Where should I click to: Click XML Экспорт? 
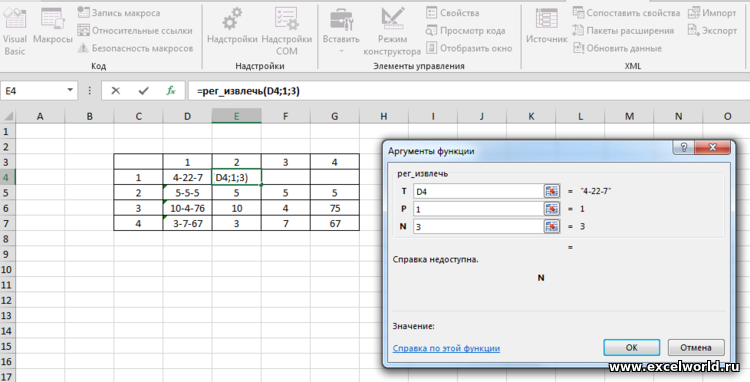[x=712, y=31]
